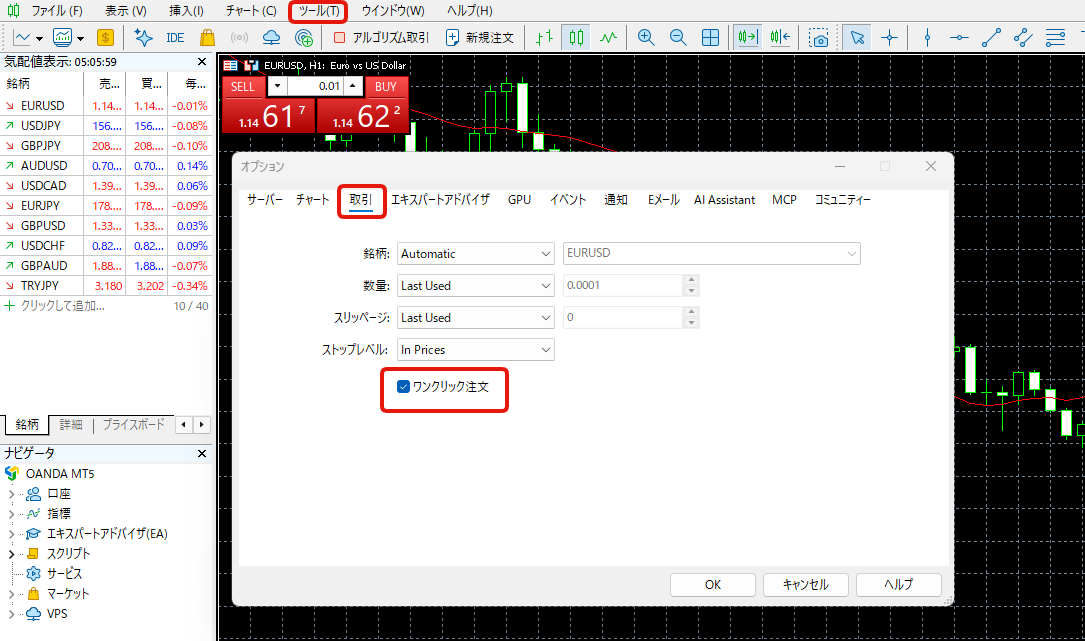Click the キャンセル button

805,585
